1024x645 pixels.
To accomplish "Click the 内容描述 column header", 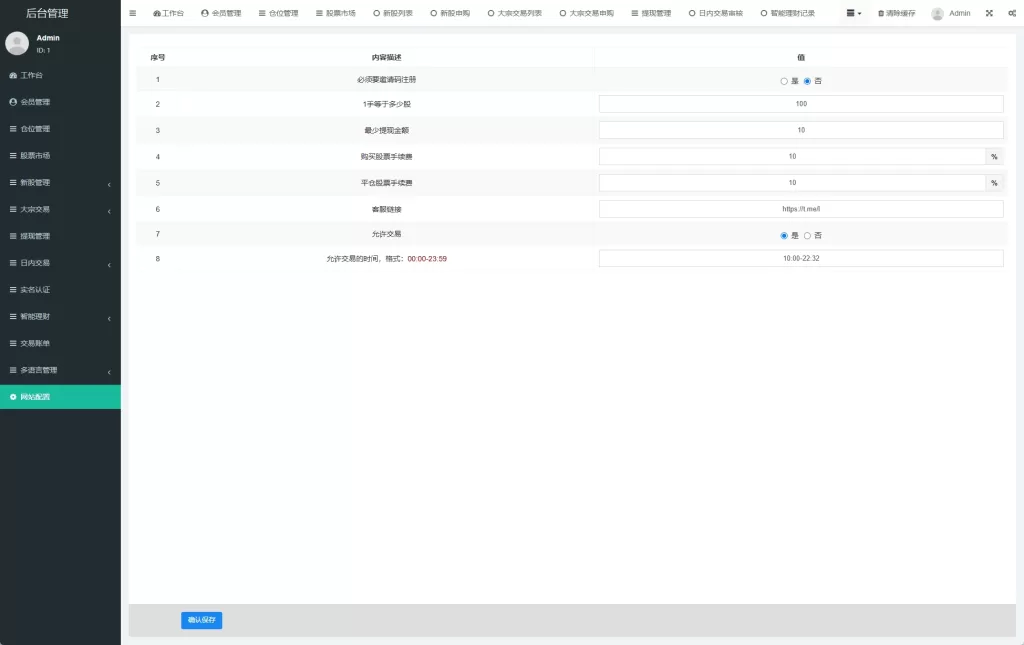I will coord(386,57).
